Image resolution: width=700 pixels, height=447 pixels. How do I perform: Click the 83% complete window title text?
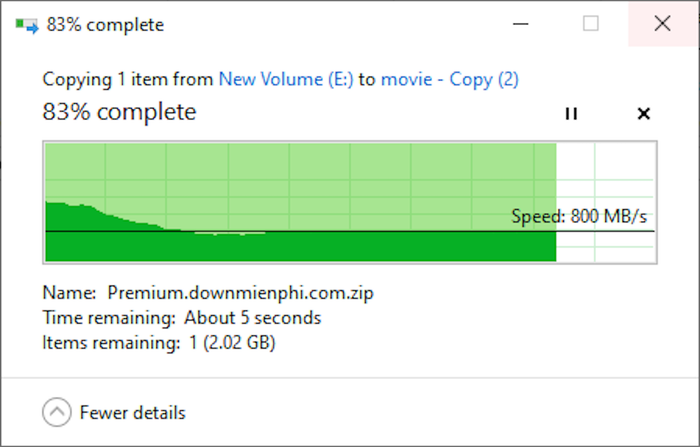coord(105,25)
